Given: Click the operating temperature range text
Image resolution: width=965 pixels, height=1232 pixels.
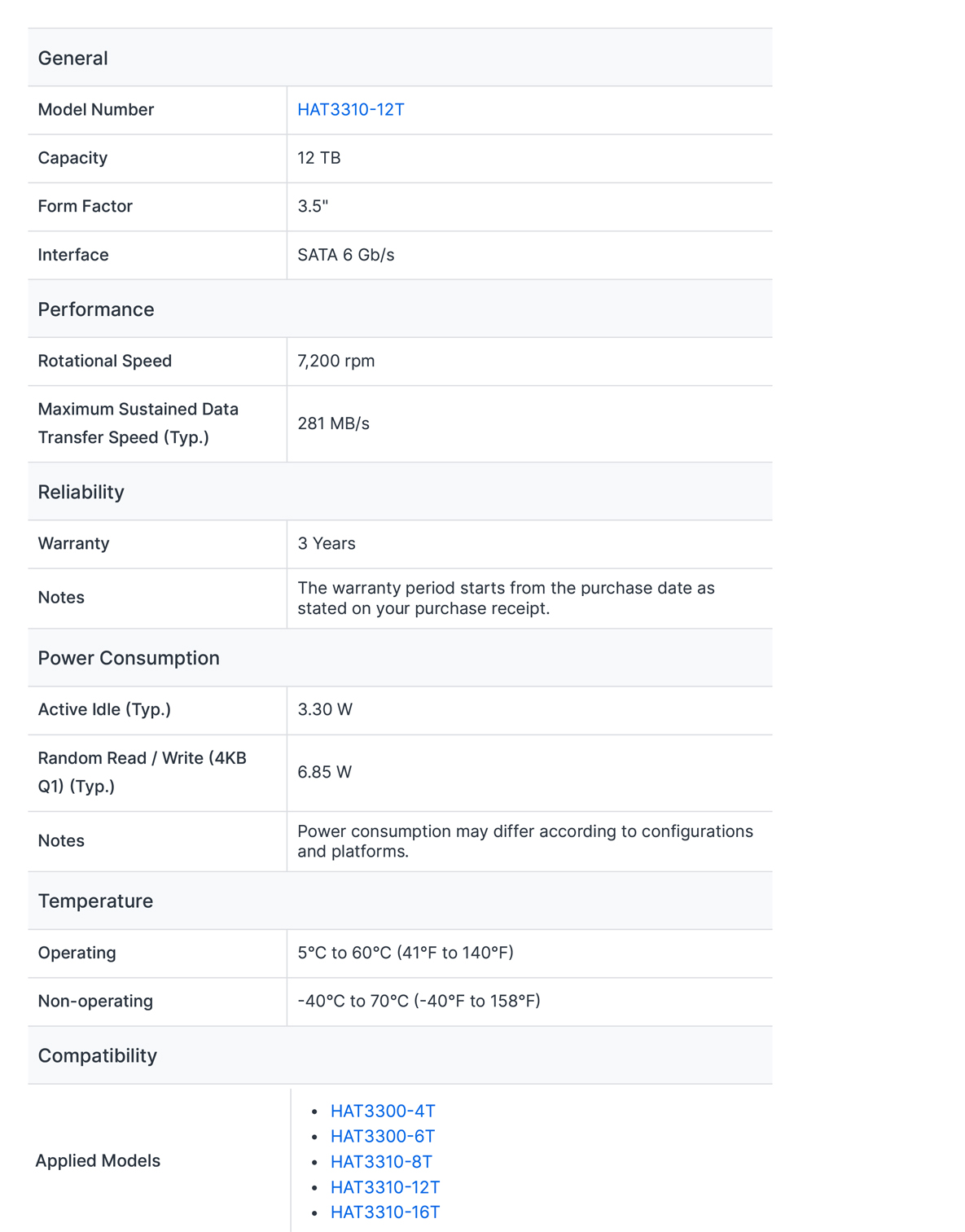Looking at the screenshot, I should 406,953.
